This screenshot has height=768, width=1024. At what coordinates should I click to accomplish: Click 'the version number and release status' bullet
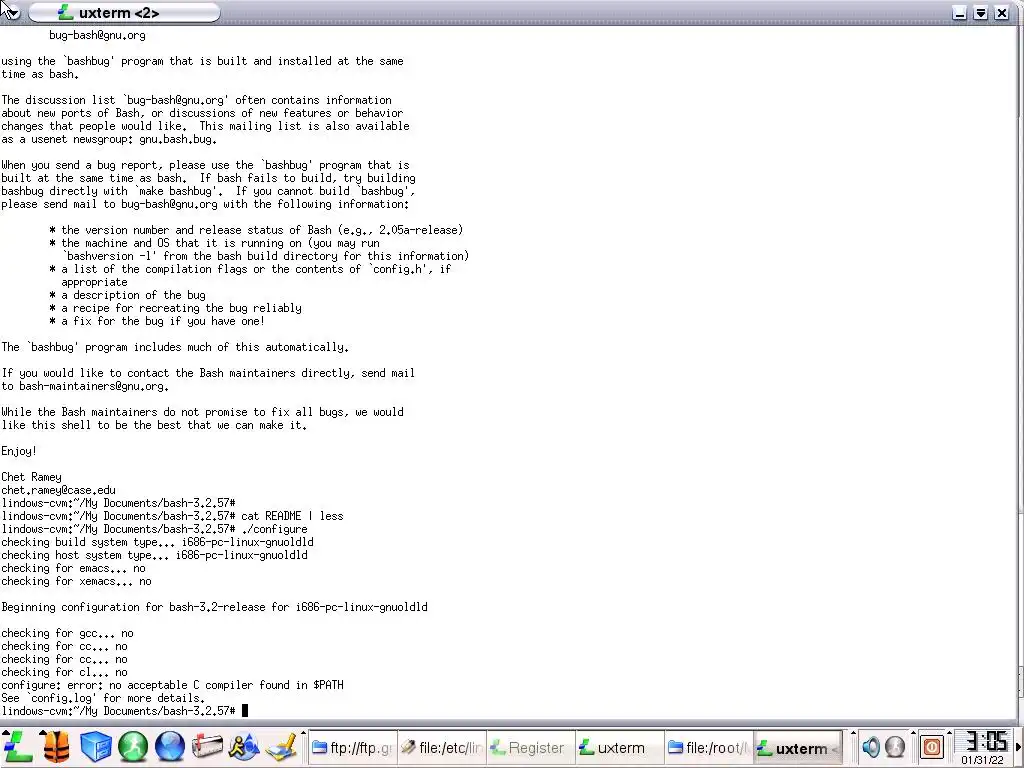(x=256, y=230)
